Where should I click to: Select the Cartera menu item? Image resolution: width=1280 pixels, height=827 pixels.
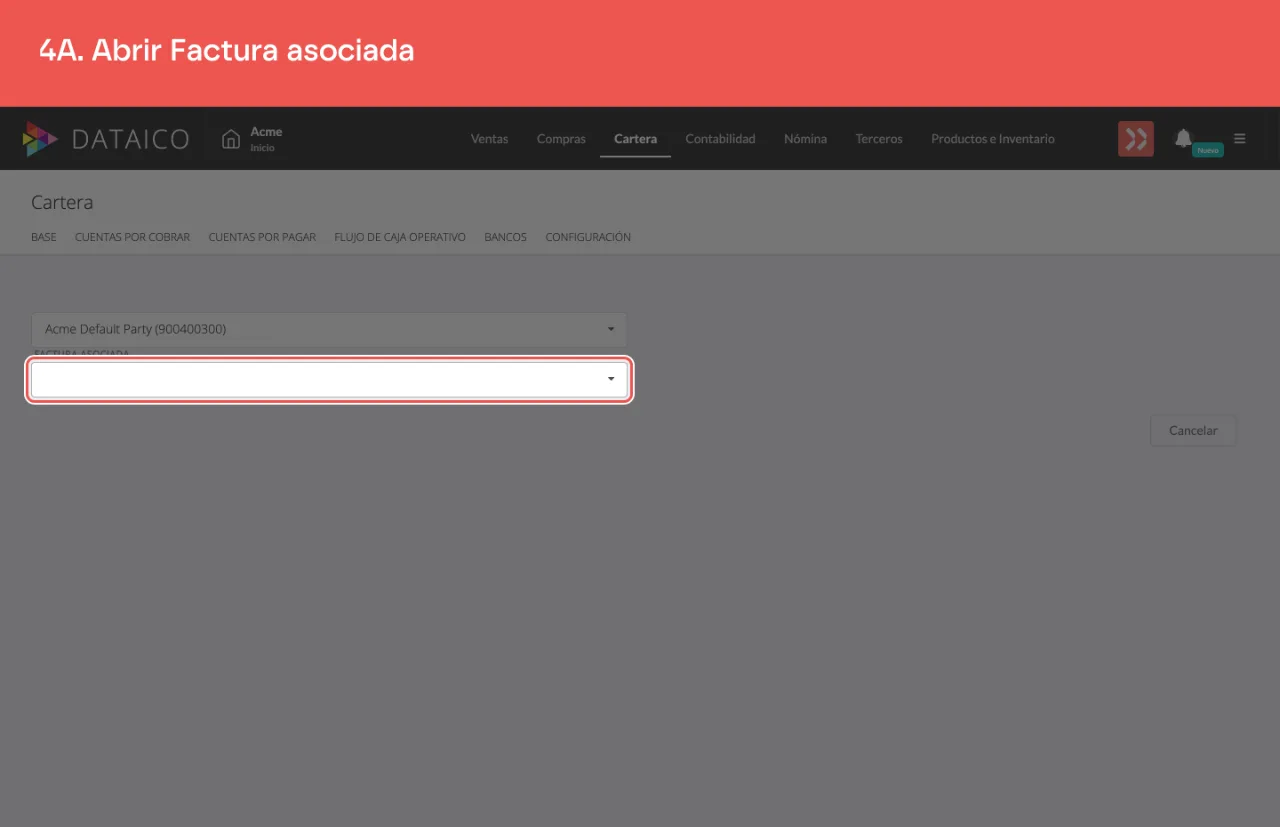[635, 139]
